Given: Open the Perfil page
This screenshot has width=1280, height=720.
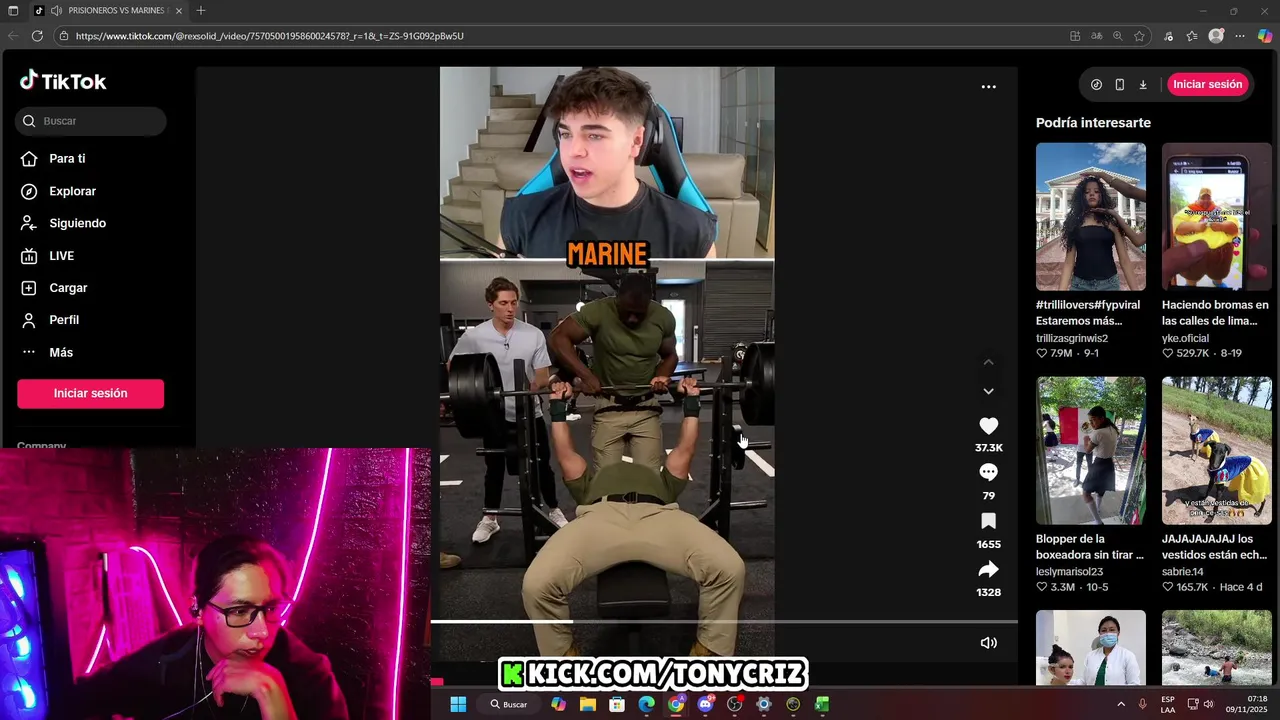Looking at the screenshot, I should (x=64, y=320).
